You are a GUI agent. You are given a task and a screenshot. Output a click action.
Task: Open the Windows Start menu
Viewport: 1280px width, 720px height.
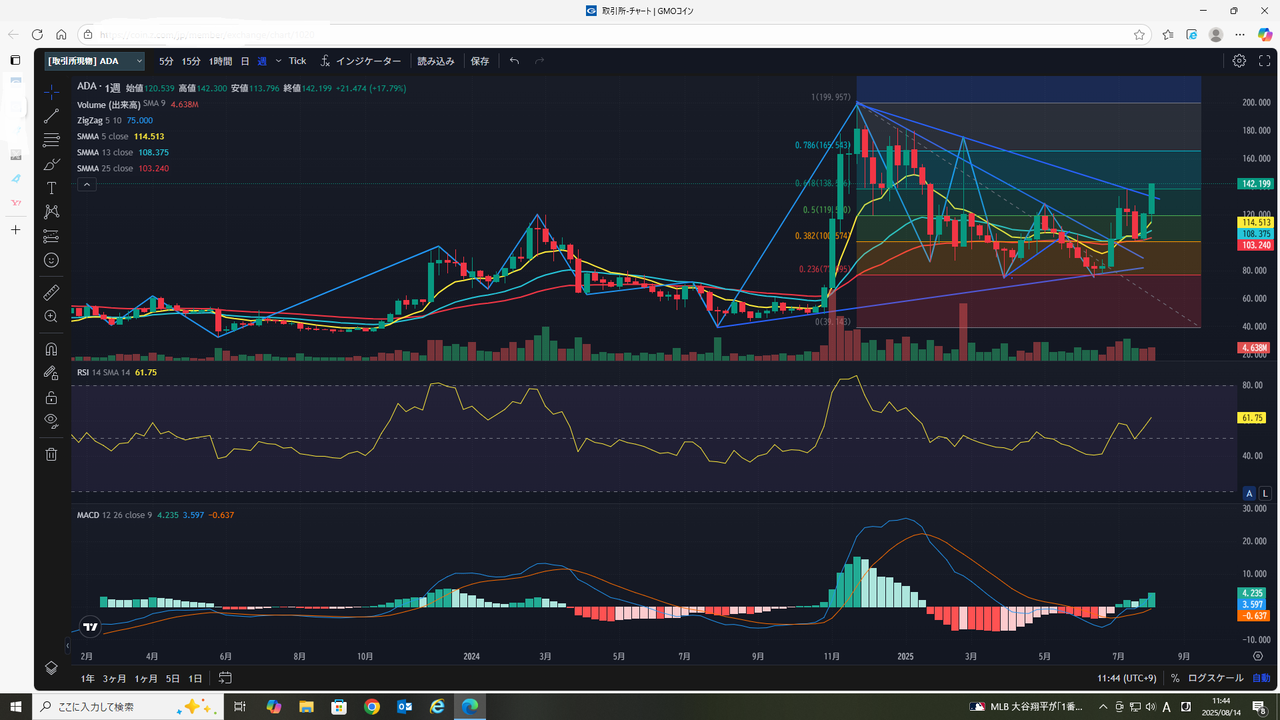tap(16, 706)
